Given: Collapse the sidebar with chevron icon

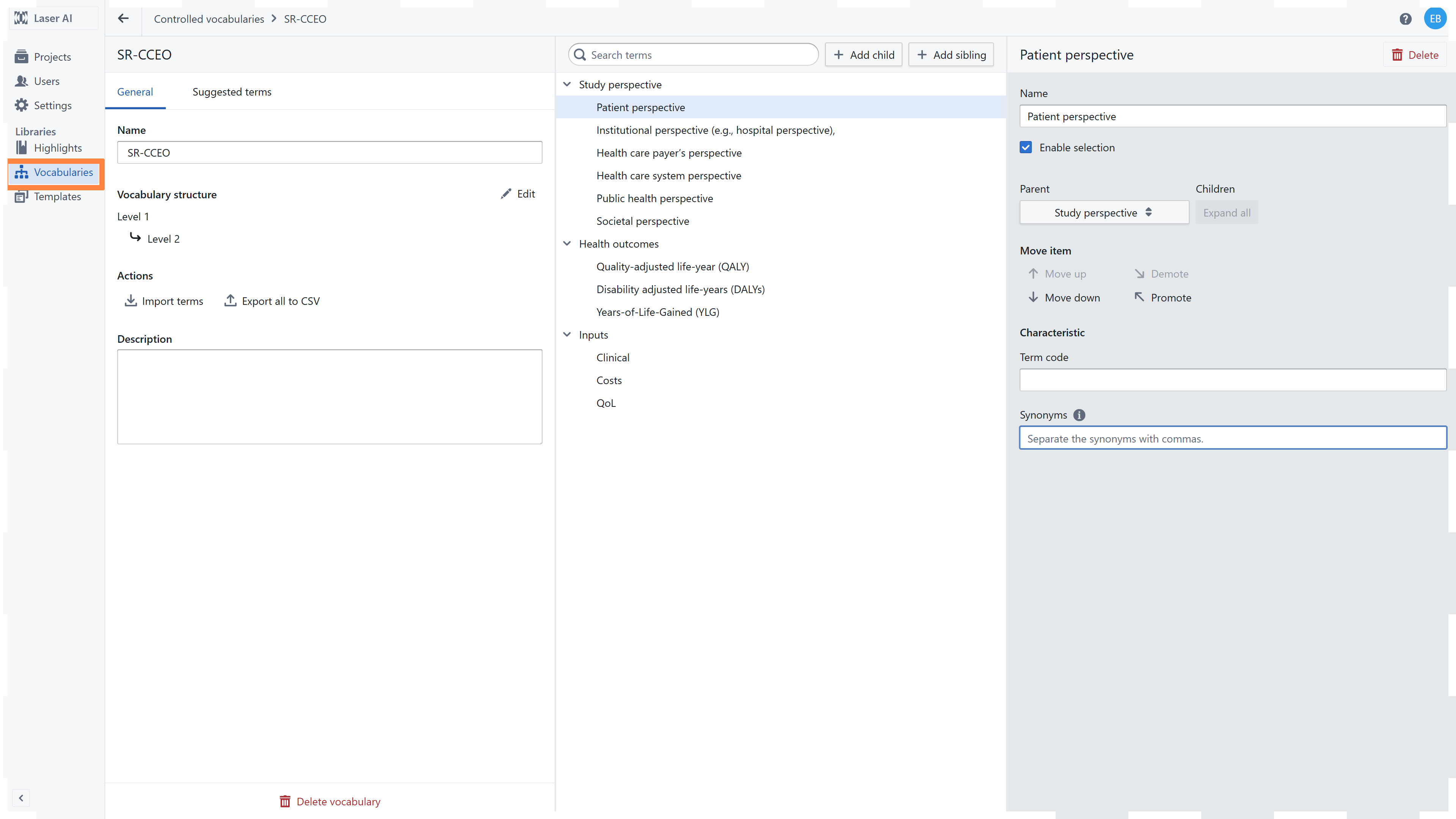Looking at the screenshot, I should coord(21,797).
